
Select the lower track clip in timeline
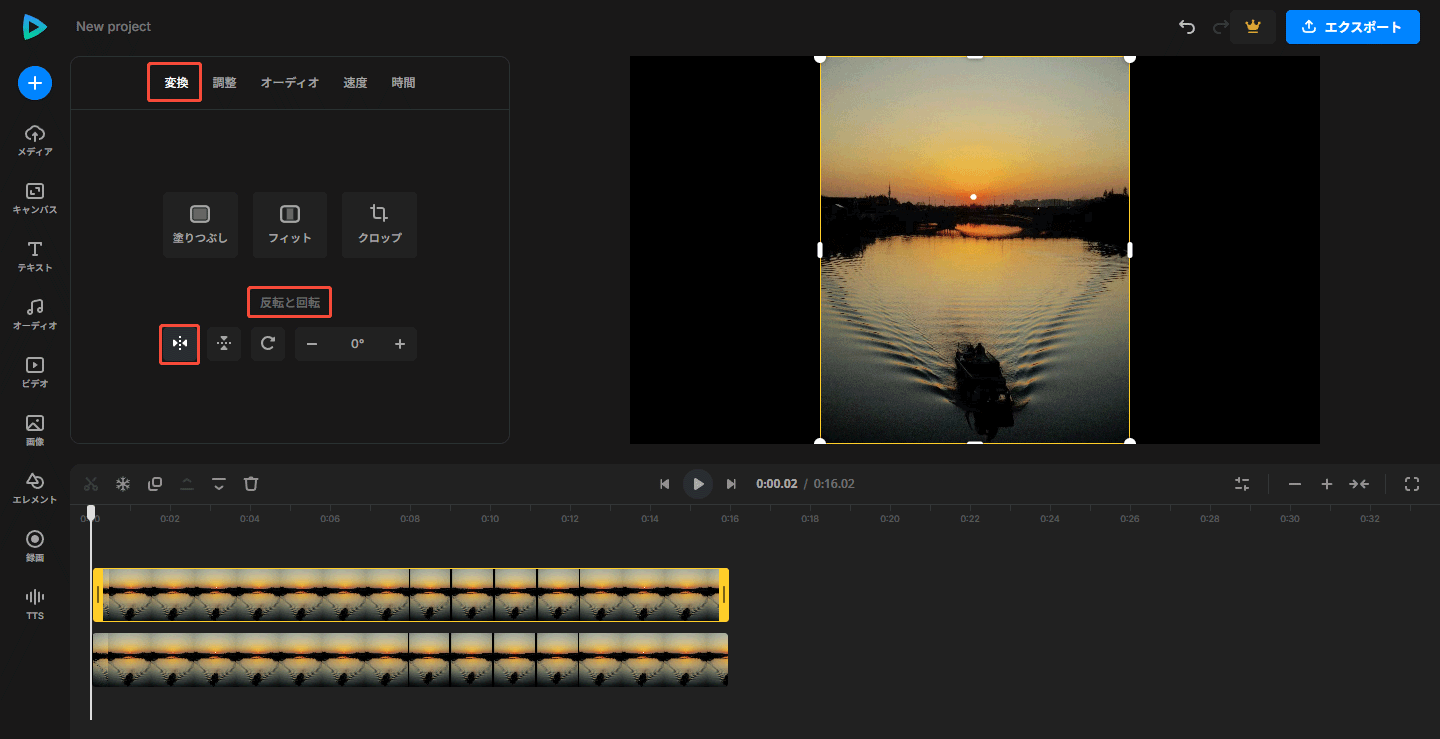coord(410,660)
